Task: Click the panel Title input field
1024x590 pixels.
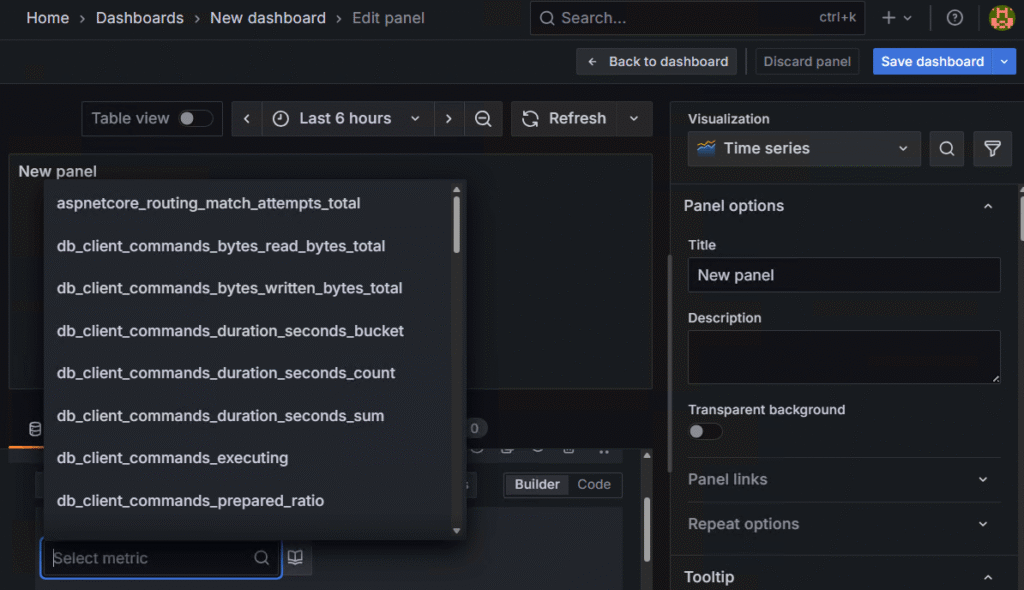Action: pyautogui.click(x=844, y=275)
